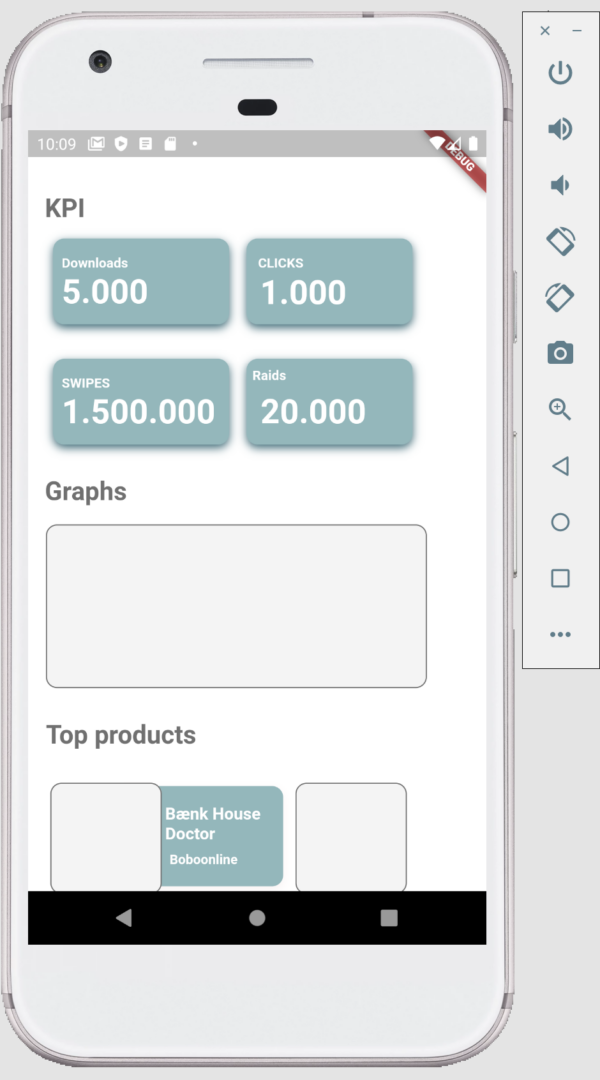The height and width of the screenshot is (1080, 600).
Task: Select the CLICKS KPI card showing 1.000
Action: pyautogui.click(x=329, y=281)
